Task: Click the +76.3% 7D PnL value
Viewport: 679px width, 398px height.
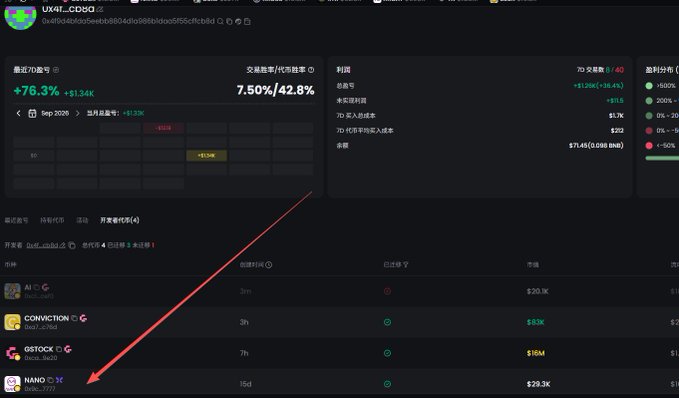Action: [36, 91]
